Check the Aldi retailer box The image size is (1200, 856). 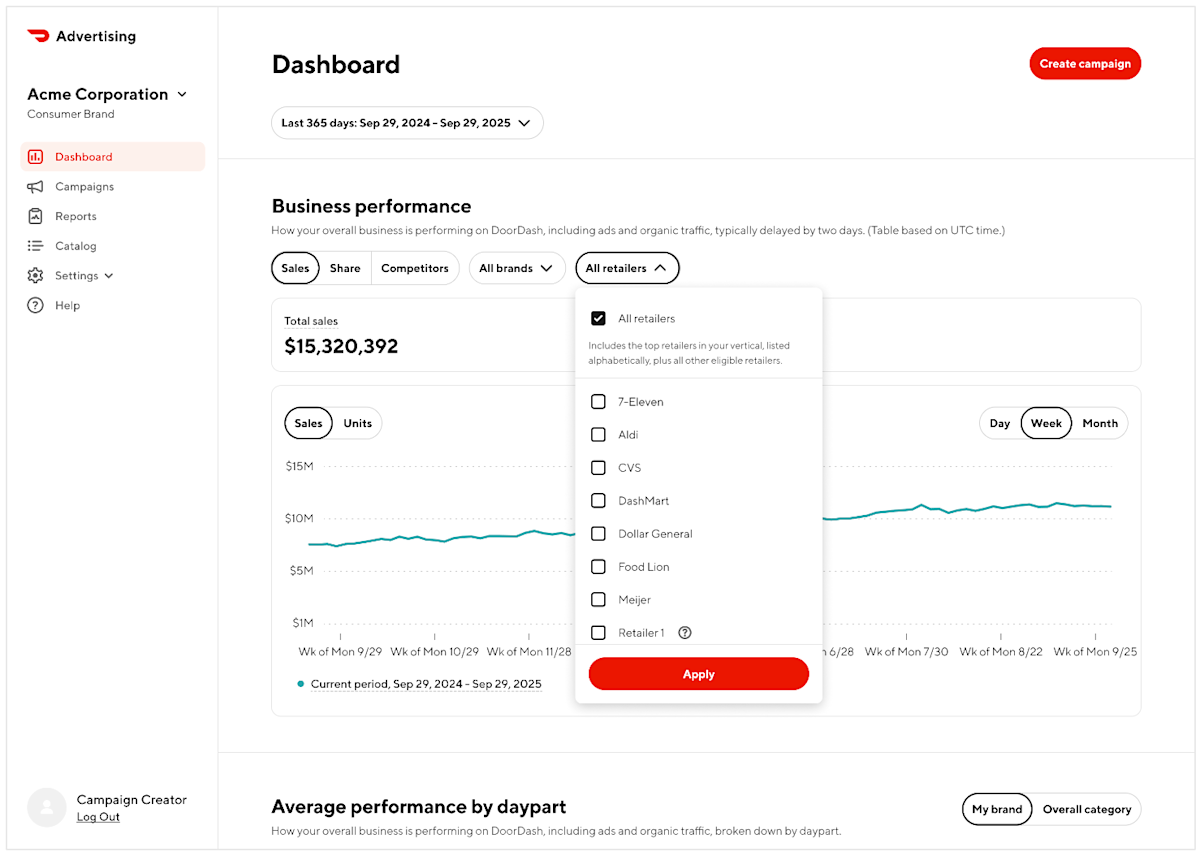[598, 435]
